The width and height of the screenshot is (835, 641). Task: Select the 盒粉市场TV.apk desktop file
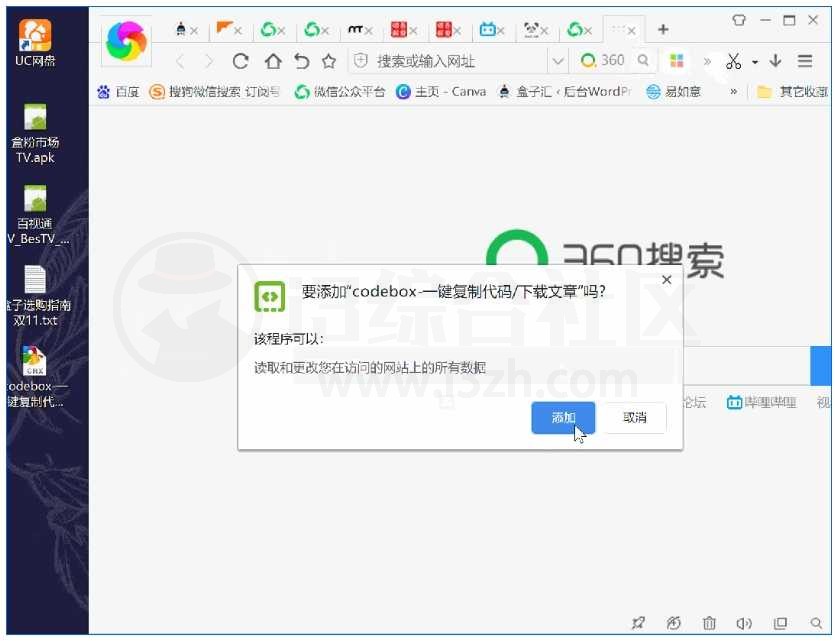(x=35, y=134)
